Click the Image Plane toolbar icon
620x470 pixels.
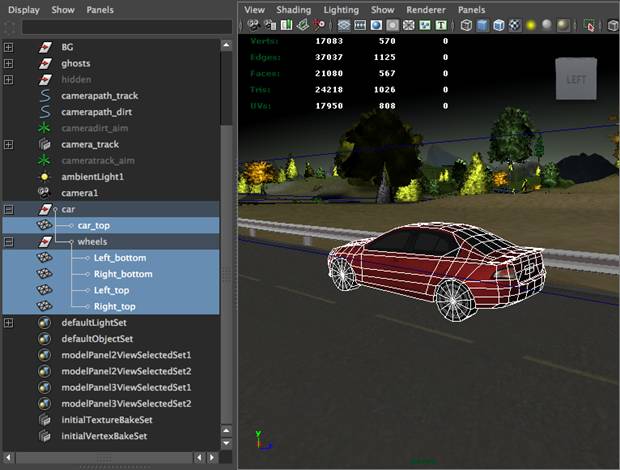[303, 25]
